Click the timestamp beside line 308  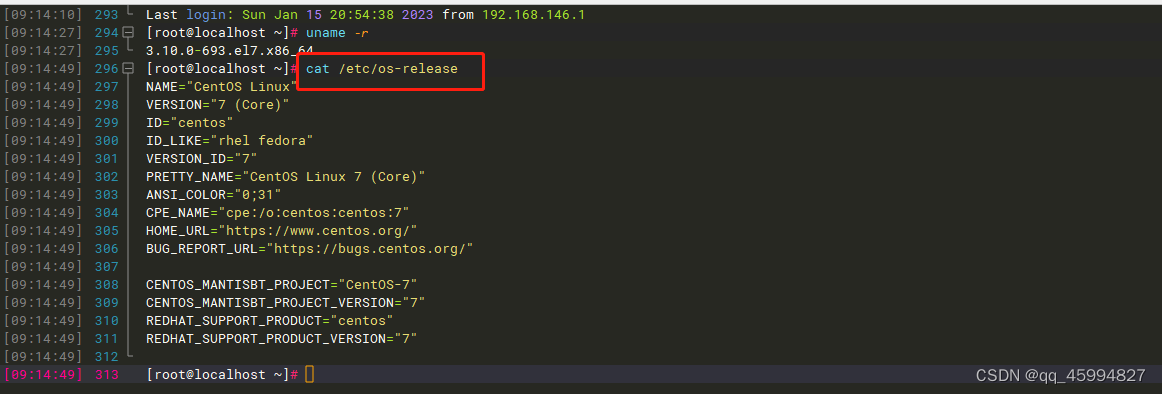[x=43, y=284]
